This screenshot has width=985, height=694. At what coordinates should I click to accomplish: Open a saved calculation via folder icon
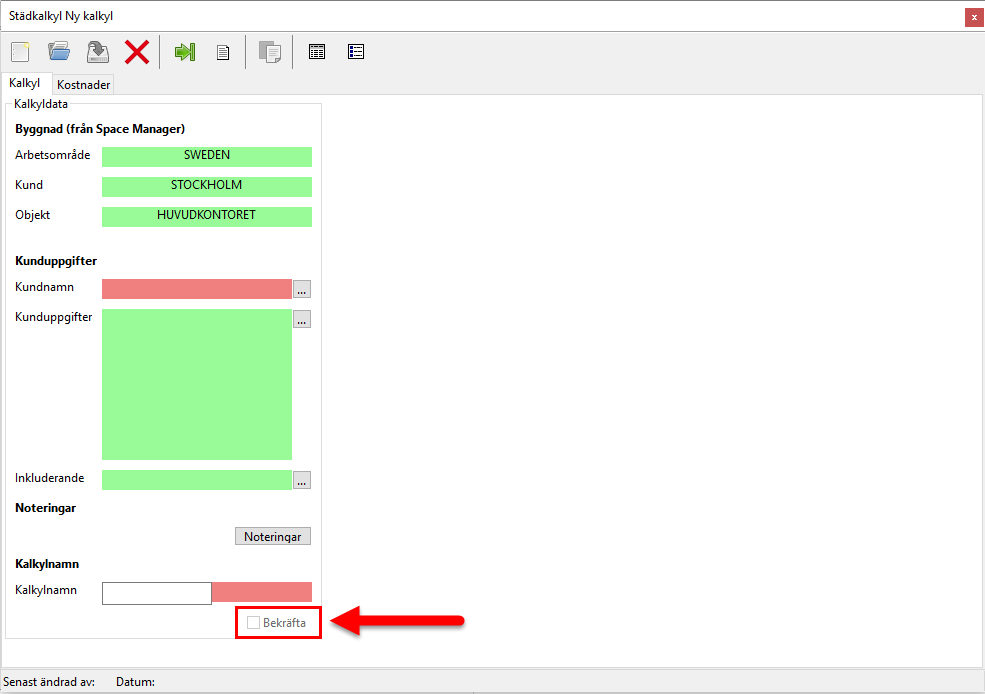[59, 52]
